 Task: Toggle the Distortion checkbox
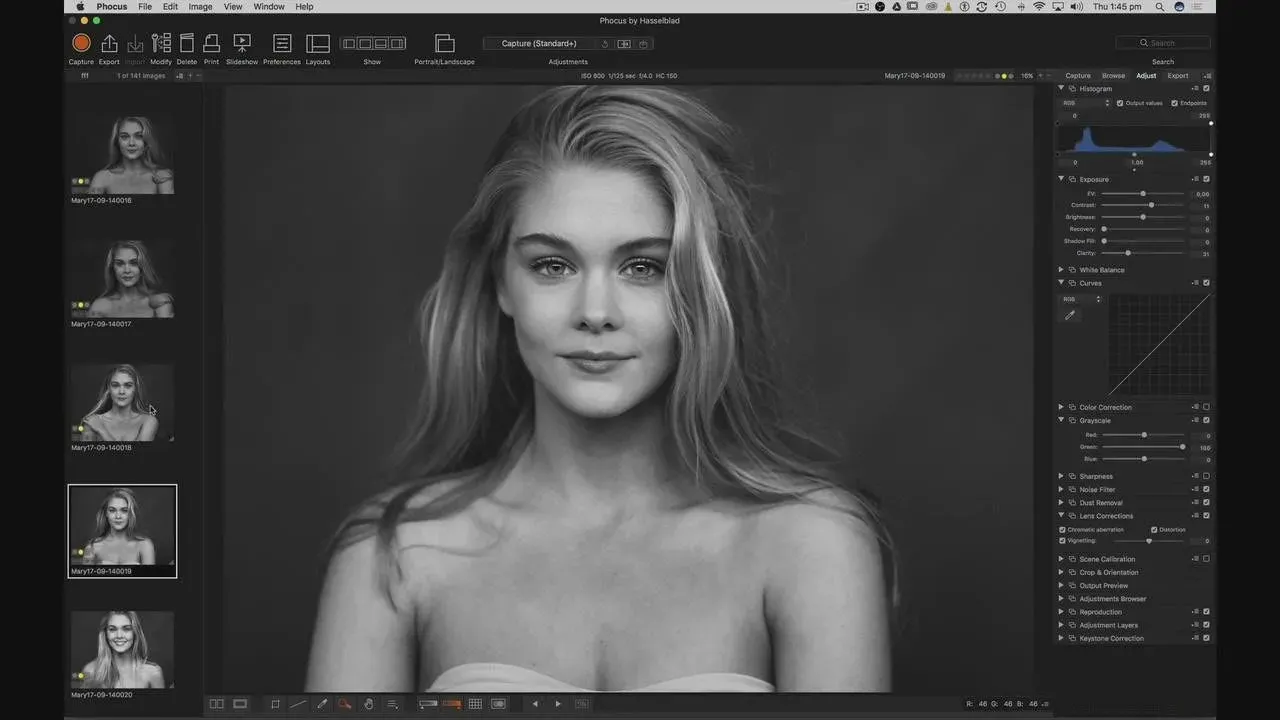coord(1154,529)
